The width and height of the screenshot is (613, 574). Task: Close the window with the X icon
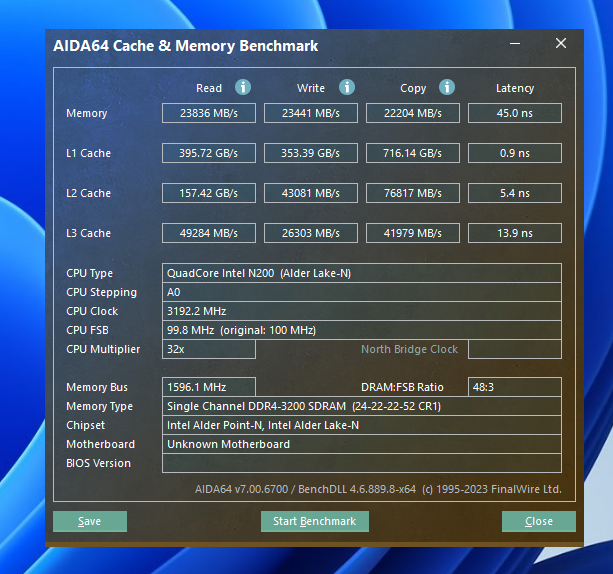(561, 43)
